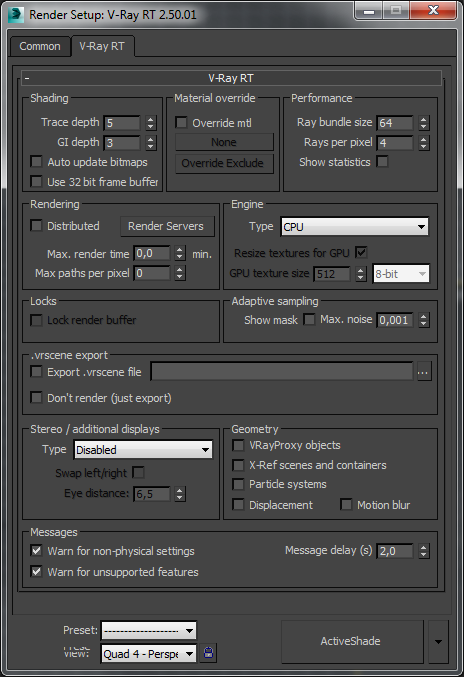Enable Override mtl checkbox
Screen dimensions: 464x677
[181, 123]
